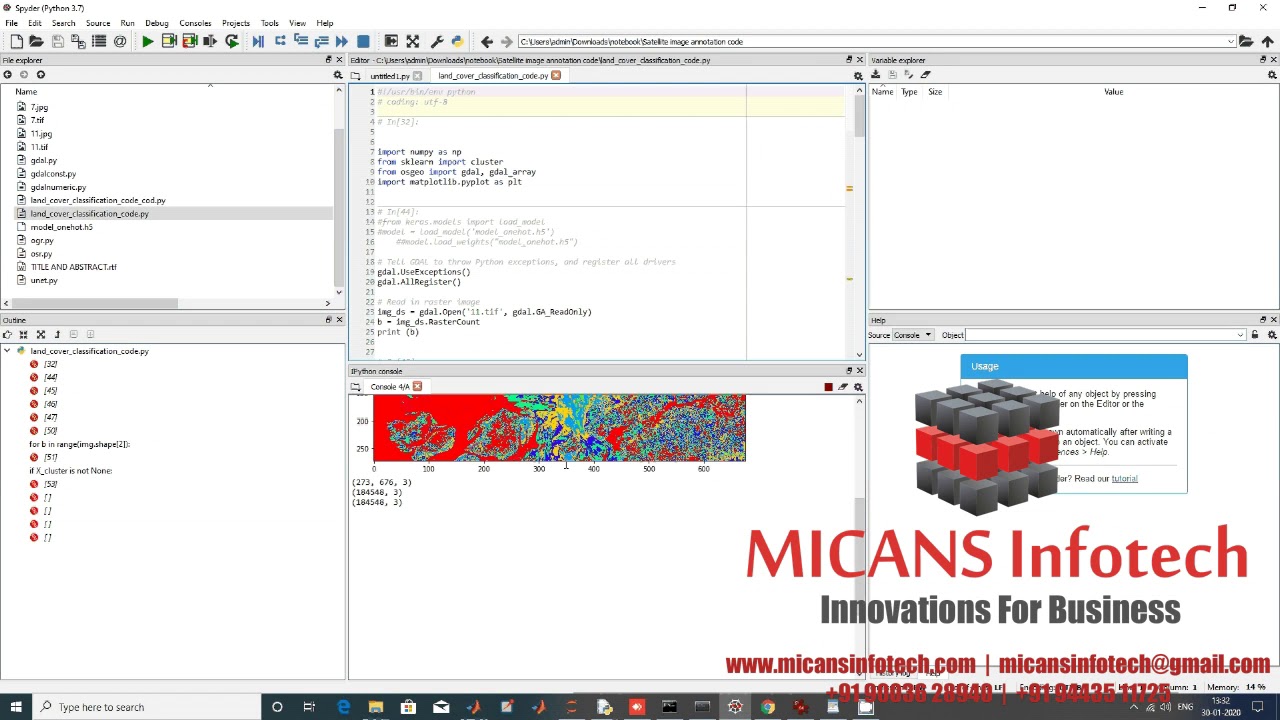Open Help Source Console dropdown
Image resolution: width=1280 pixels, height=720 pixels.
pyautogui.click(x=913, y=335)
